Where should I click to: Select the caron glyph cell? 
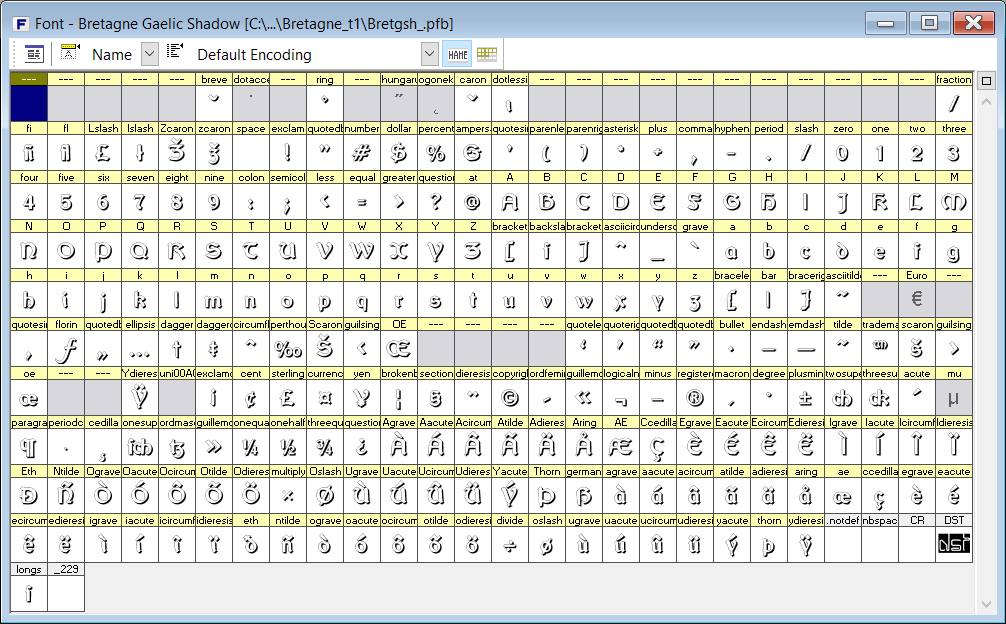(473, 103)
